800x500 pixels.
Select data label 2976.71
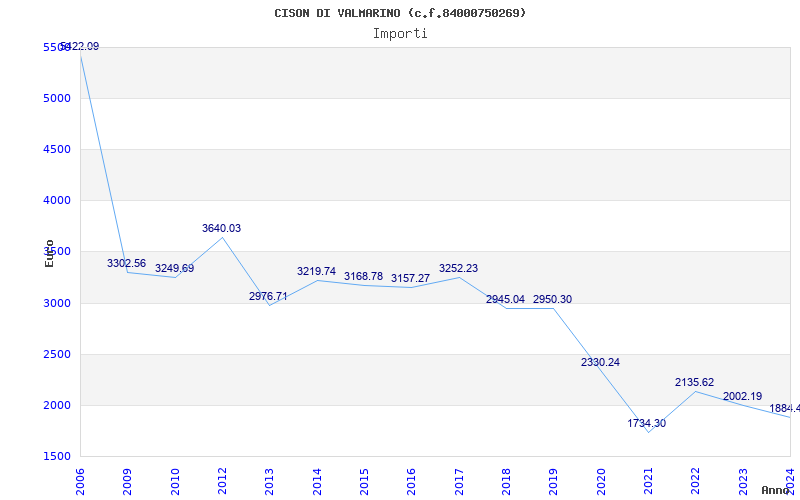[x=268, y=296]
